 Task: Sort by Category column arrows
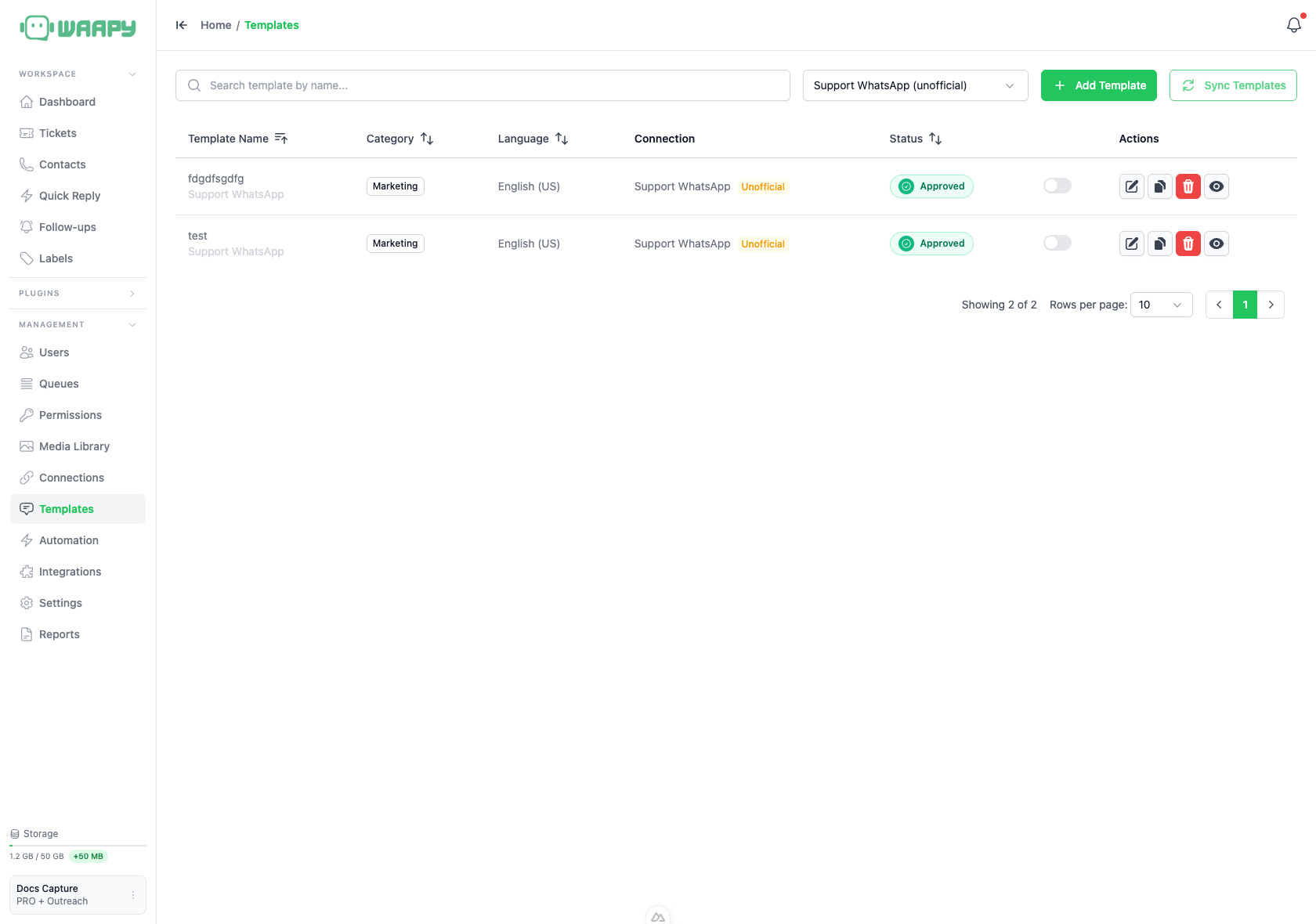pyautogui.click(x=427, y=139)
